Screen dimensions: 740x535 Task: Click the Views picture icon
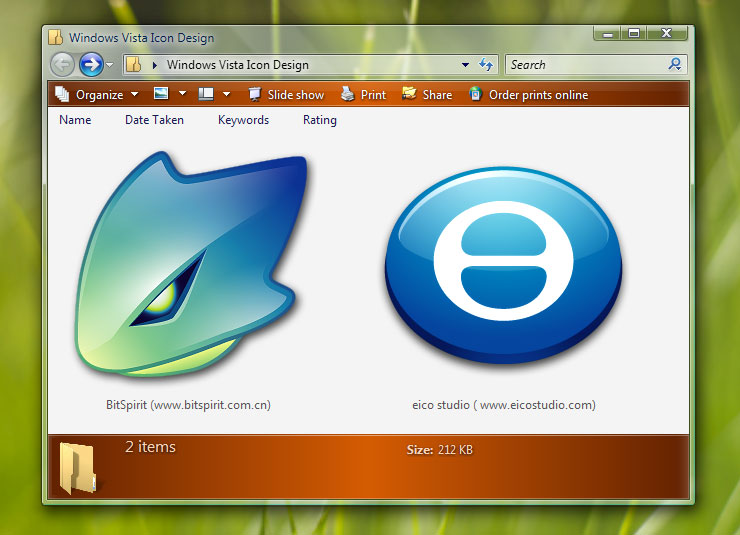(x=161, y=93)
